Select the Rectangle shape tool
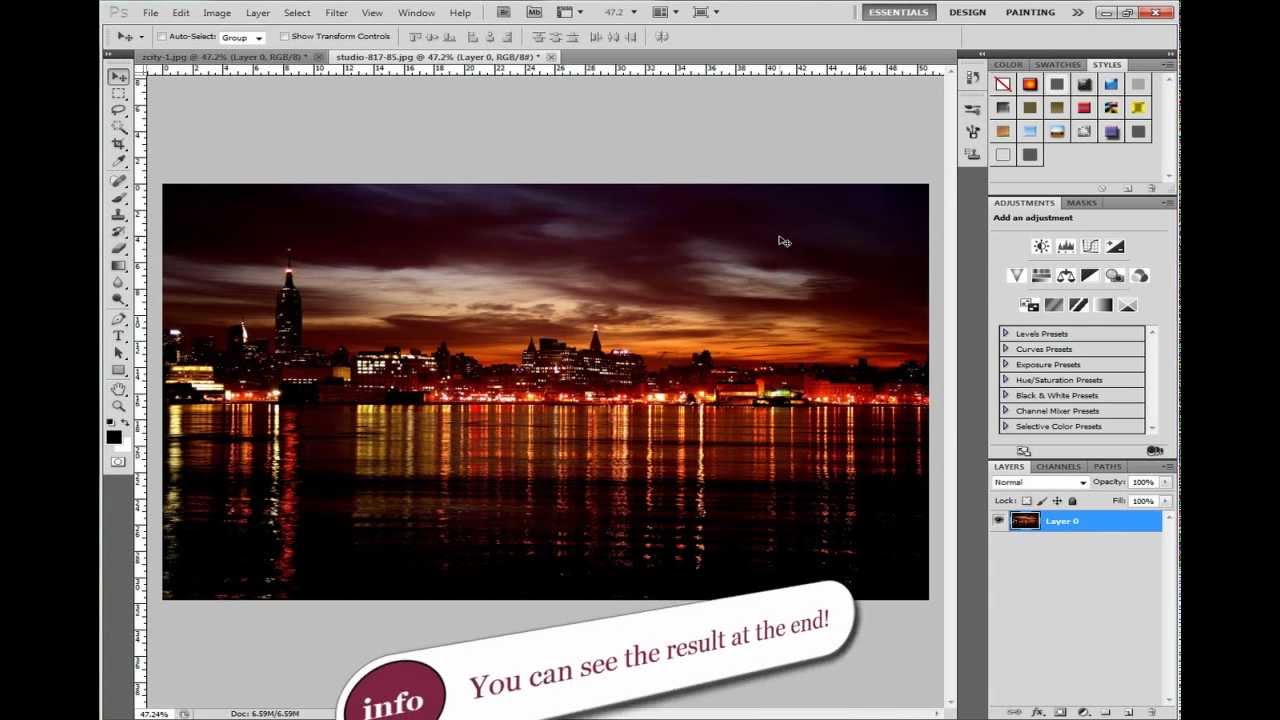1280x720 pixels. tap(118, 370)
